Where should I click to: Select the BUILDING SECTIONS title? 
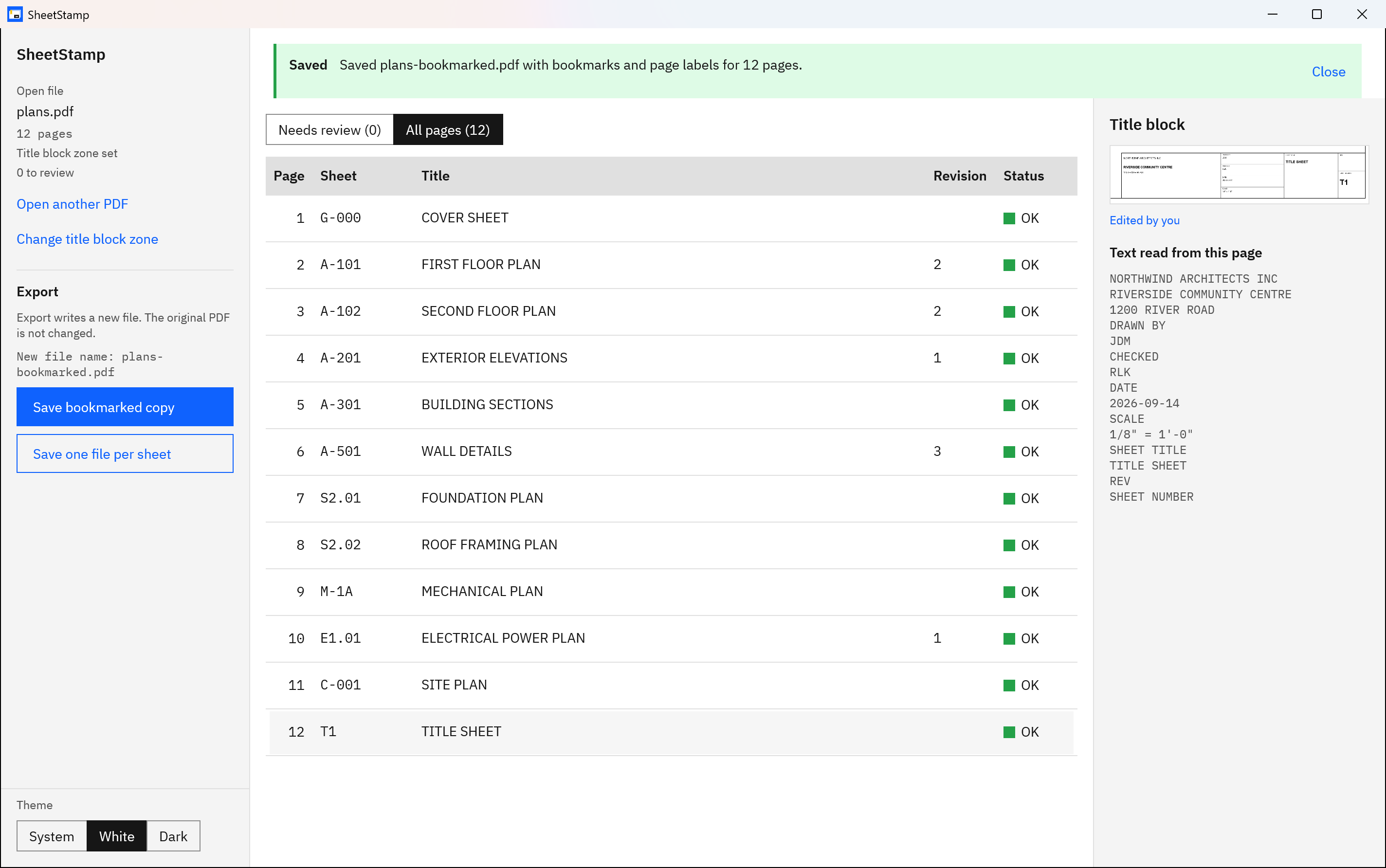tap(487, 405)
